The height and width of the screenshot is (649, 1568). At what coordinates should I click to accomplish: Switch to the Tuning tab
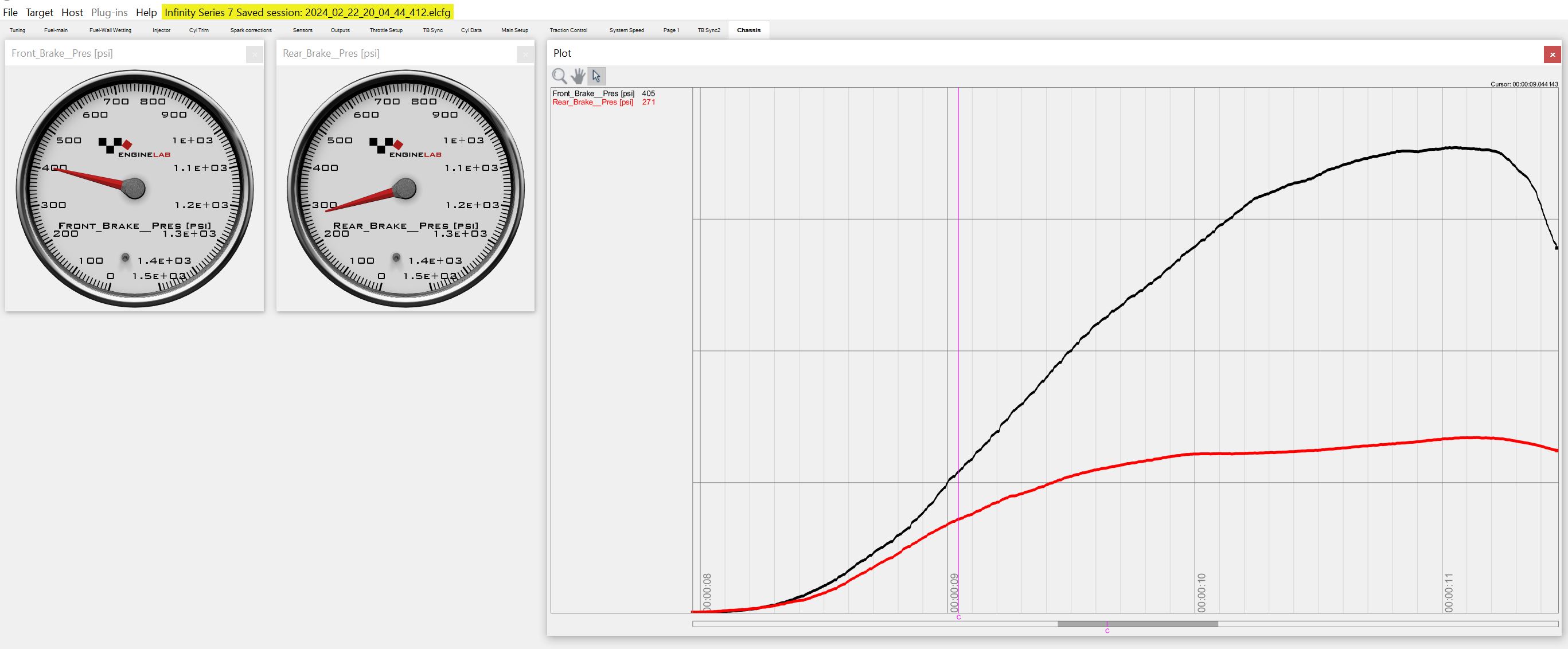17,30
